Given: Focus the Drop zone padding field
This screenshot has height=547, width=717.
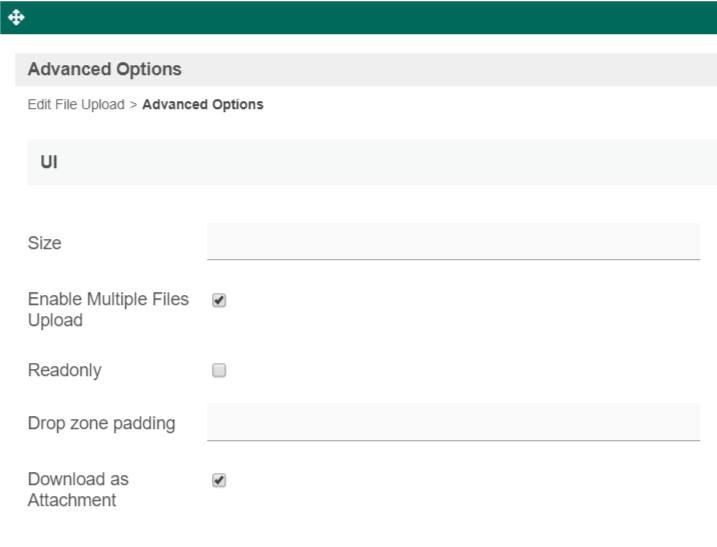Looking at the screenshot, I should [453, 421].
